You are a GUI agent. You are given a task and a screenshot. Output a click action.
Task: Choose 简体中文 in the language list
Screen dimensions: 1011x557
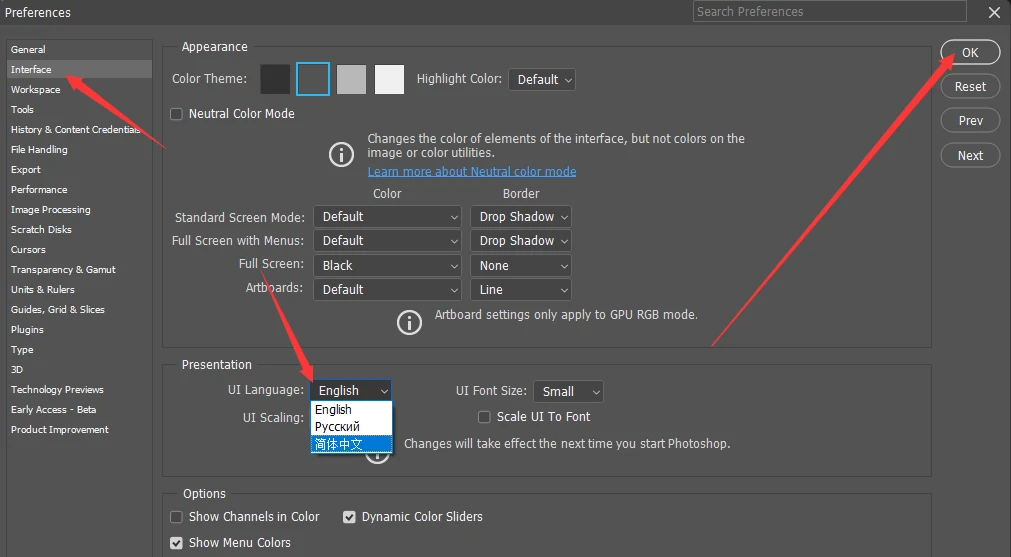coord(351,444)
